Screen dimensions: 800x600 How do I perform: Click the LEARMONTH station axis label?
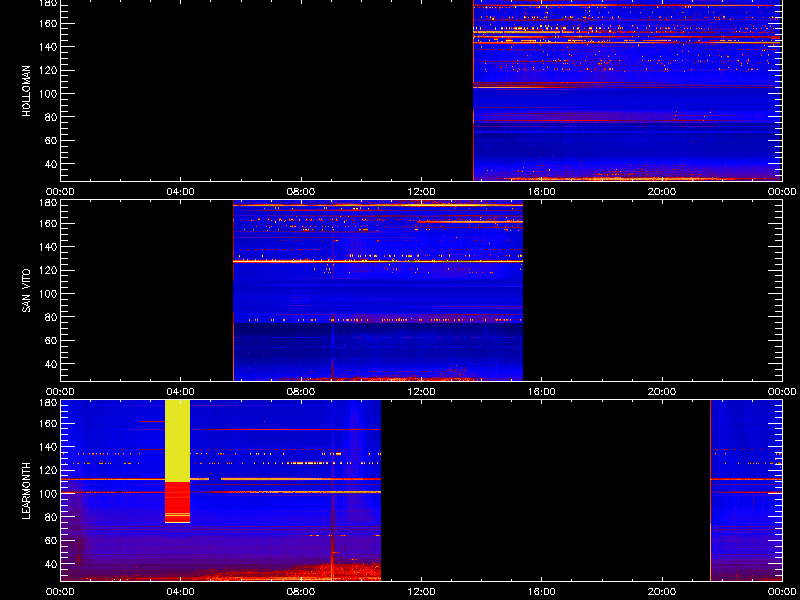26,491
